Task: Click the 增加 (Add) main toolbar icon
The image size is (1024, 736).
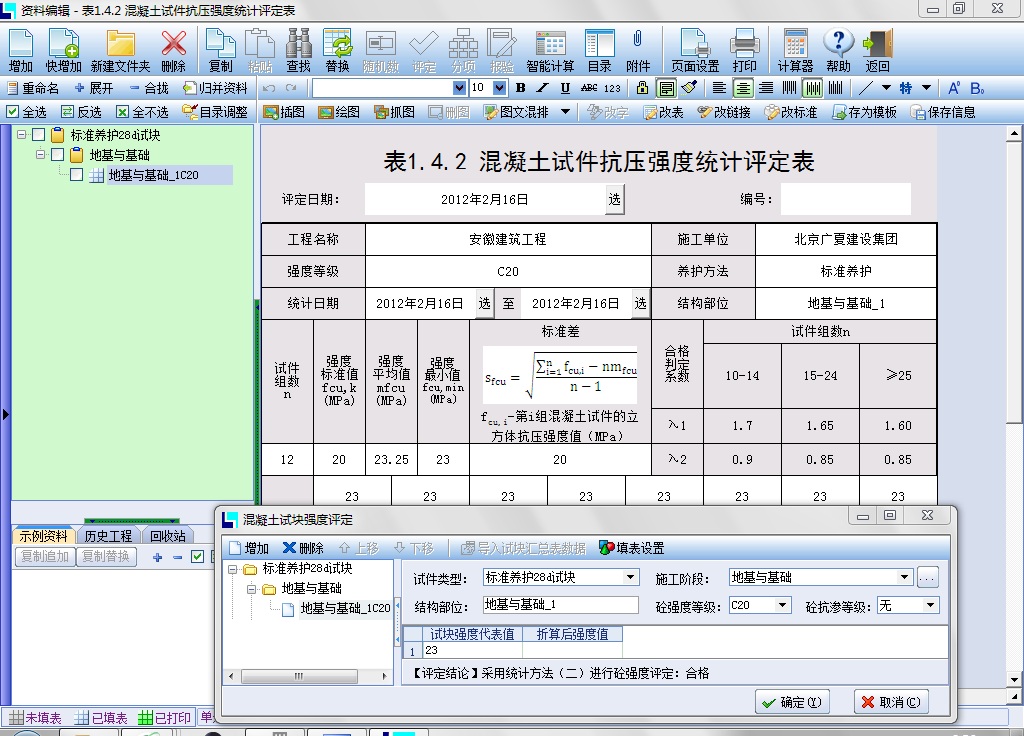Action: tap(21, 50)
